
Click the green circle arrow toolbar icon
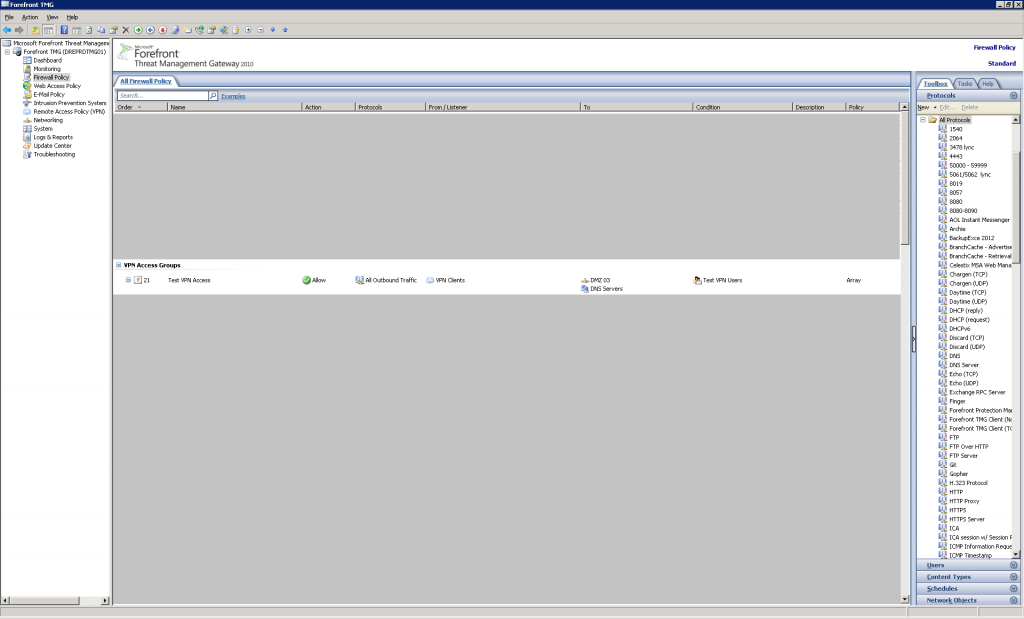[x=138, y=30]
